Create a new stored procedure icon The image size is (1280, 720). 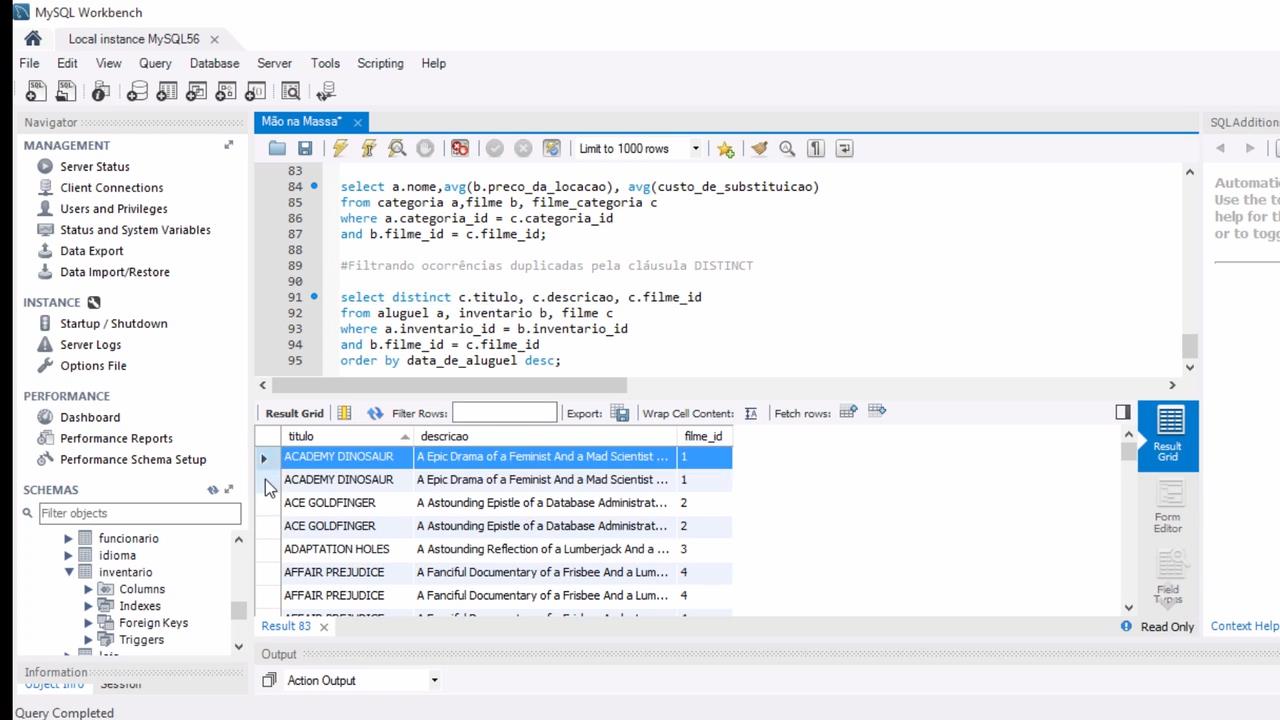(x=226, y=92)
